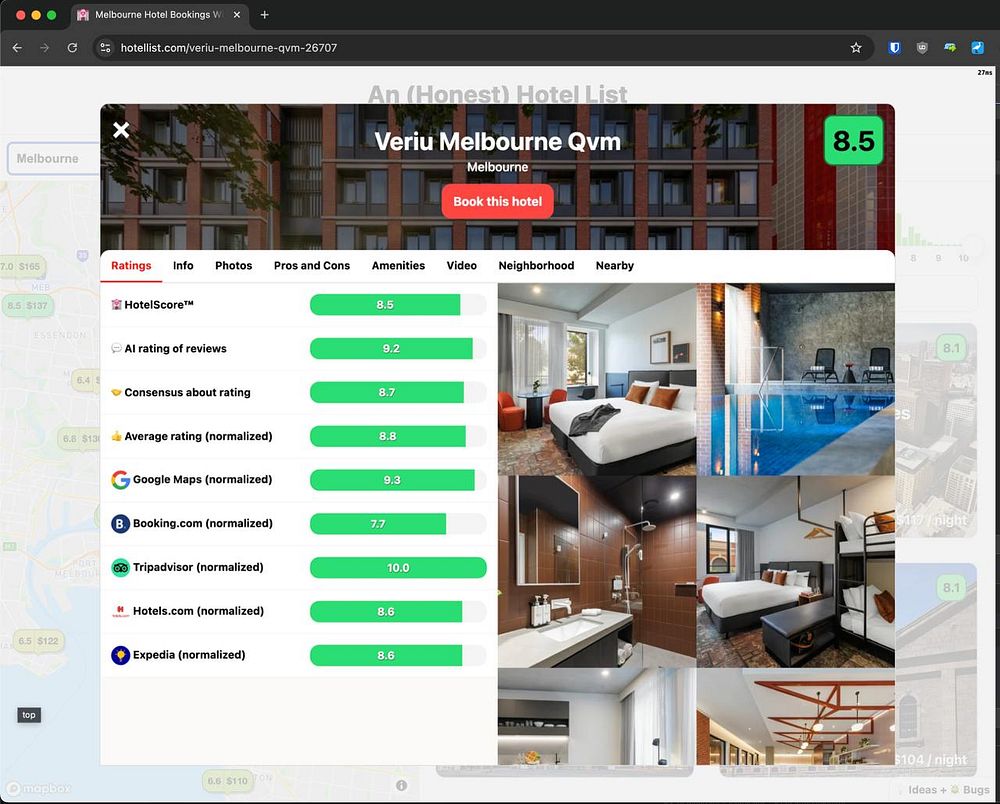The height and width of the screenshot is (804, 1000).
Task: Click the 6.6 $110 map marker
Action: 227,780
